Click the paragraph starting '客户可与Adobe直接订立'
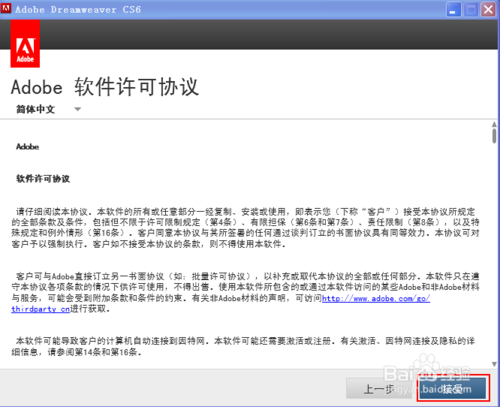The image size is (500, 407). pos(245,292)
